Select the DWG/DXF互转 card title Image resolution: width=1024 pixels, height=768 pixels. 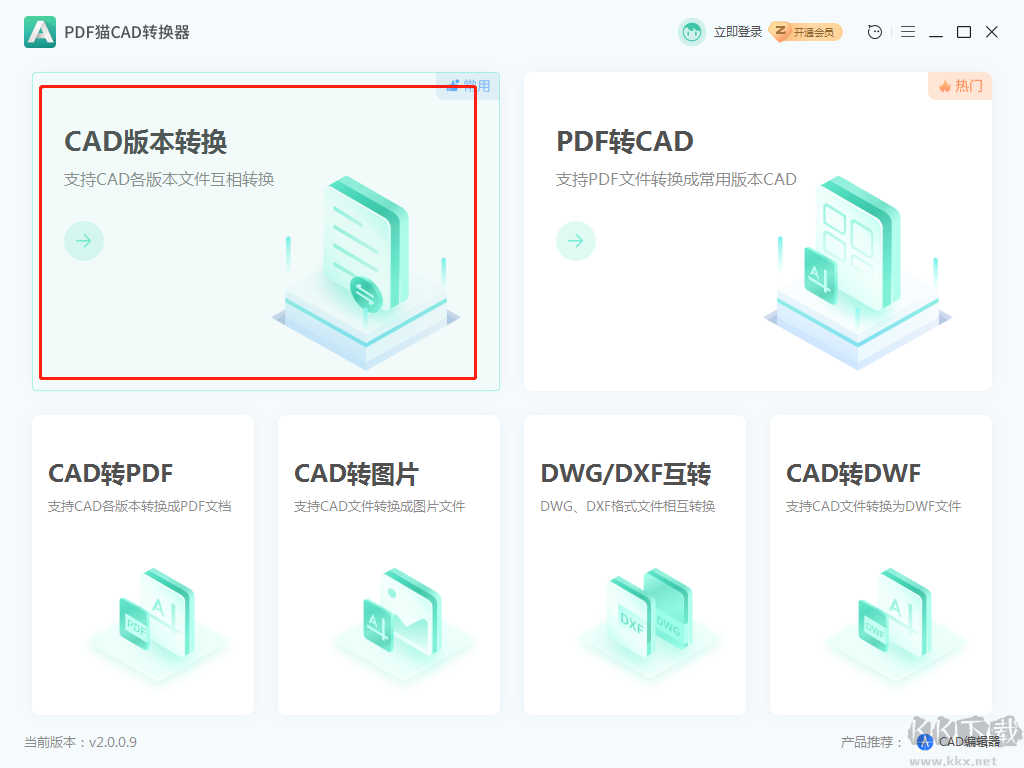point(626,473)
